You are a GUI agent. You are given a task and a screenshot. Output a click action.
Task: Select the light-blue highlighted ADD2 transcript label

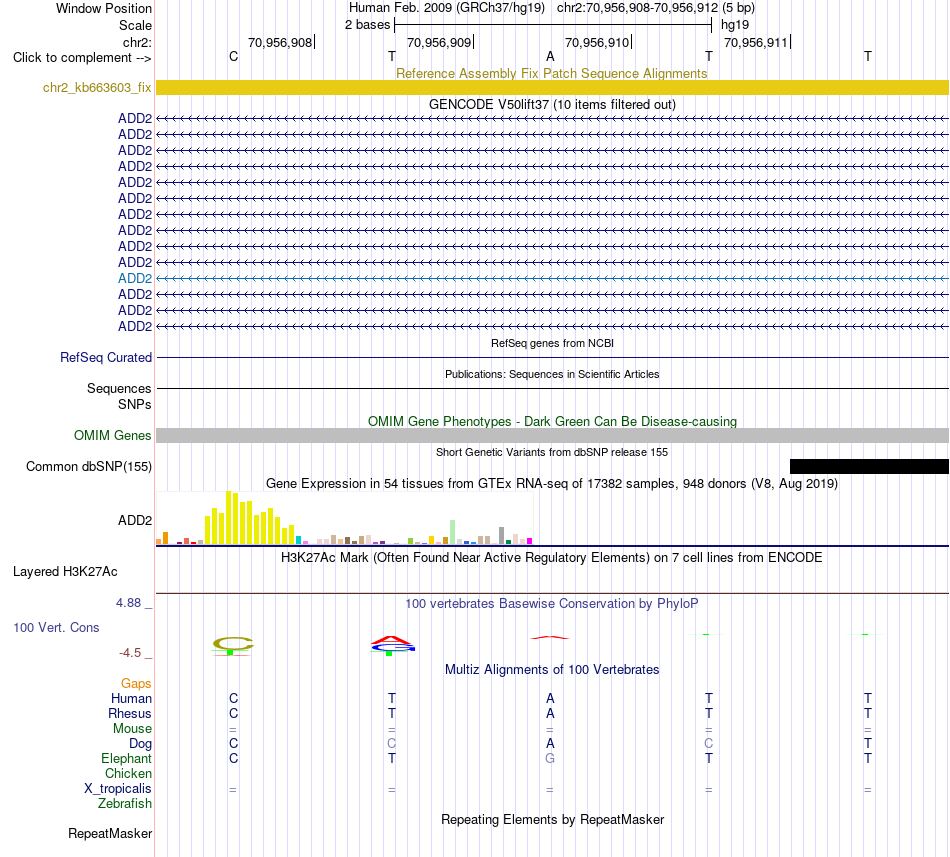(x=135, y=278)
